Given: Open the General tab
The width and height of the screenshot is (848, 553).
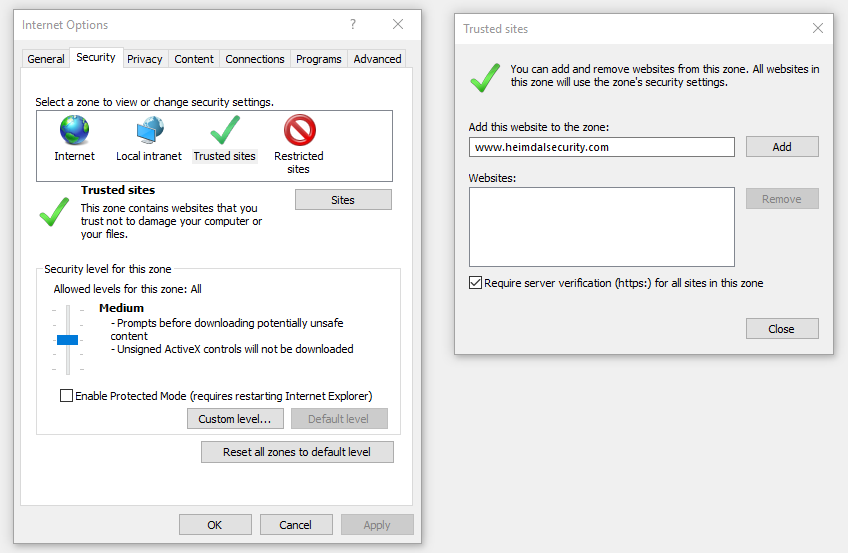Looking at the screenshot, I should click(46, 59).
